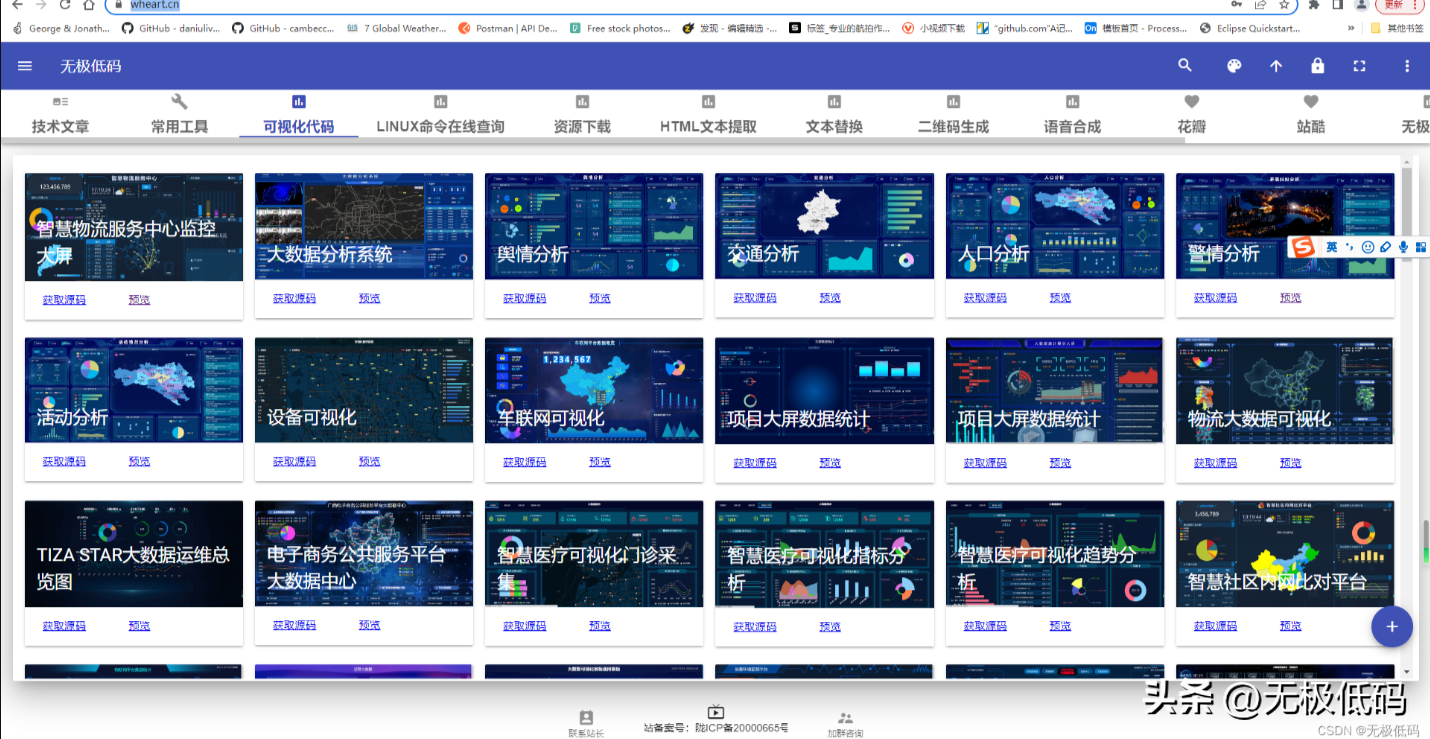The height and width of the screenshot is (739, 1430).
Task: Click the 加群咨询 group icon
Action: (845, 718)
